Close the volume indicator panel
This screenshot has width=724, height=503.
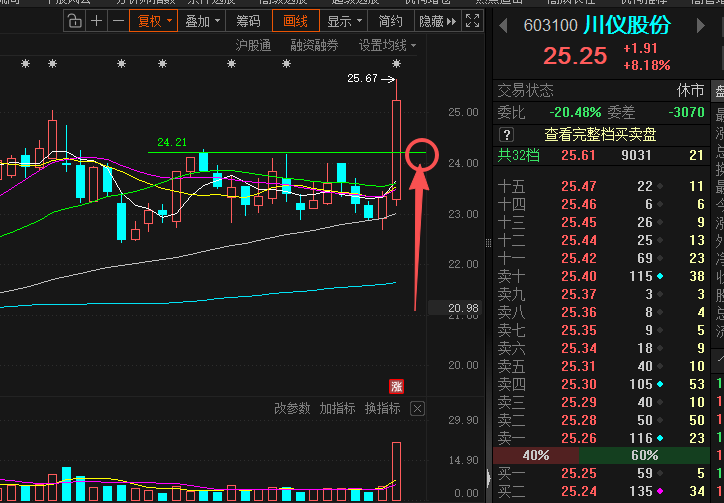417,409
